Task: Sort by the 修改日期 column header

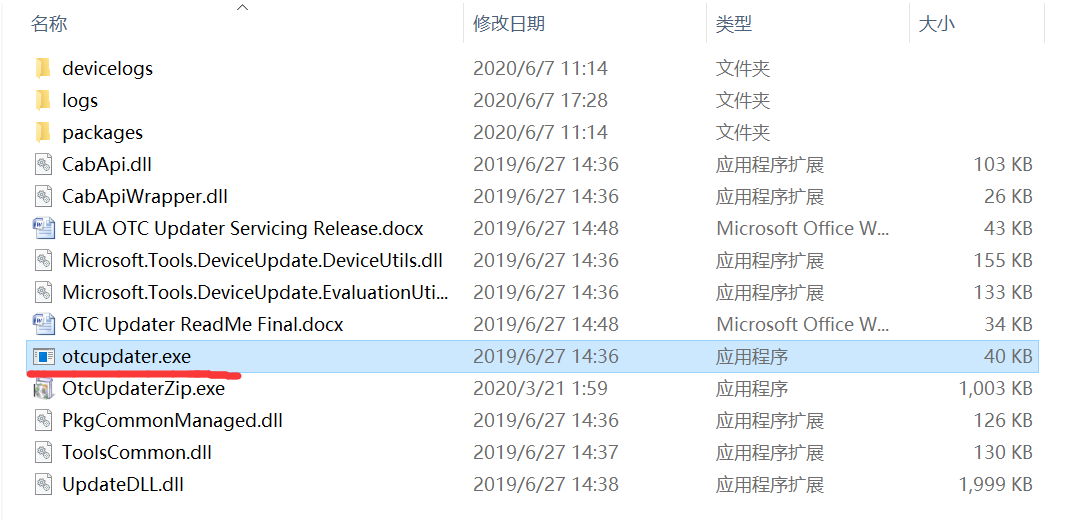Action: coord(509,24)
